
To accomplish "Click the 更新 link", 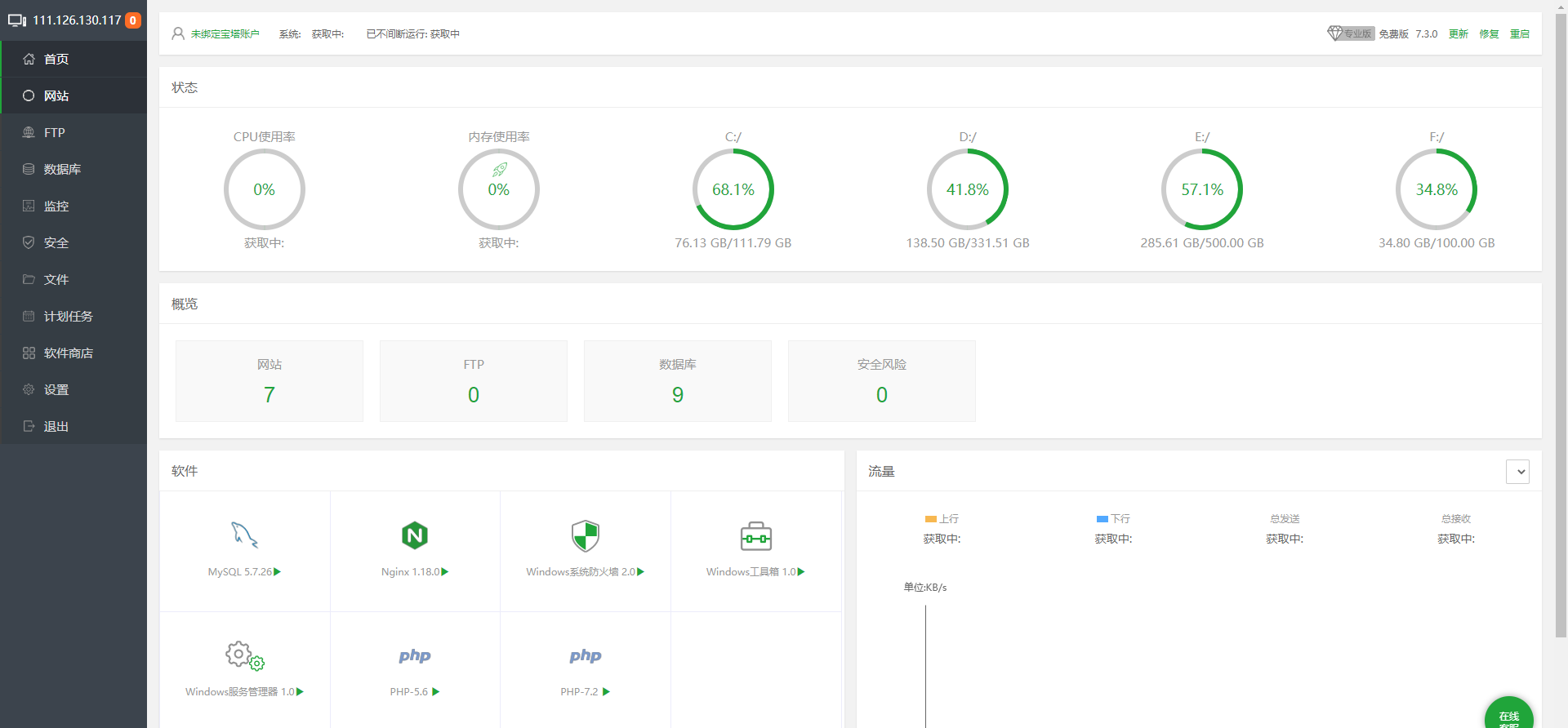I will click(1459, 33).
